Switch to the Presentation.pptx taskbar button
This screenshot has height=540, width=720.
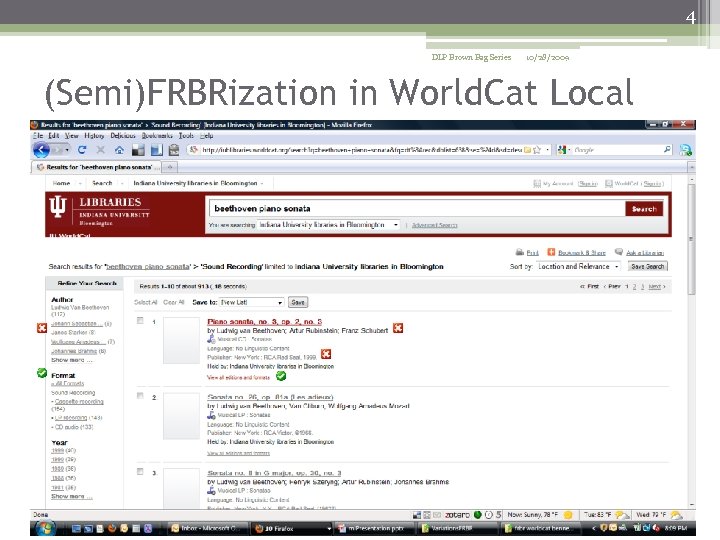tap(374, 529)
